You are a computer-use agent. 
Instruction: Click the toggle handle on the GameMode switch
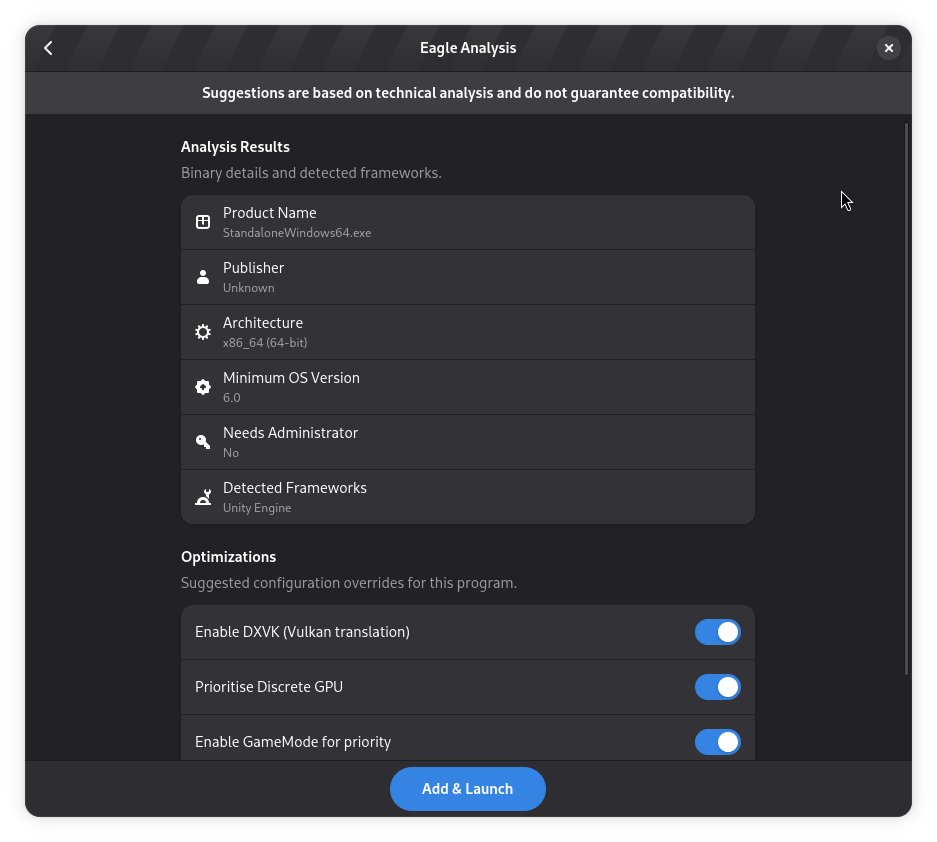click(728, 742)
